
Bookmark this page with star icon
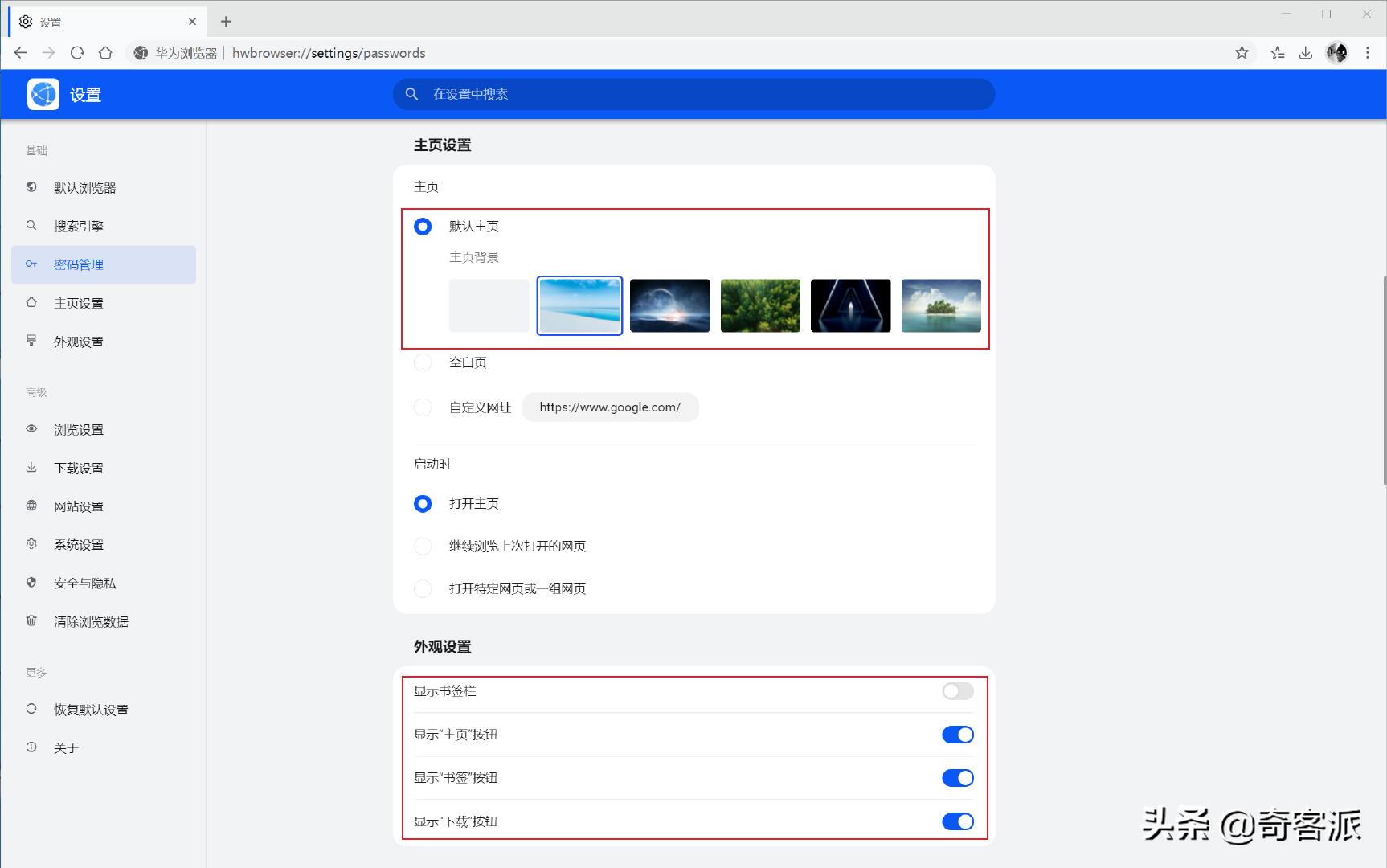[1242, 53]
